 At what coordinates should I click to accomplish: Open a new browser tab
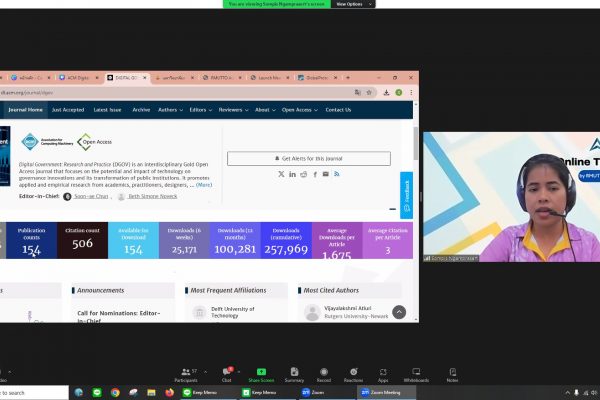(x=347, y=78)
